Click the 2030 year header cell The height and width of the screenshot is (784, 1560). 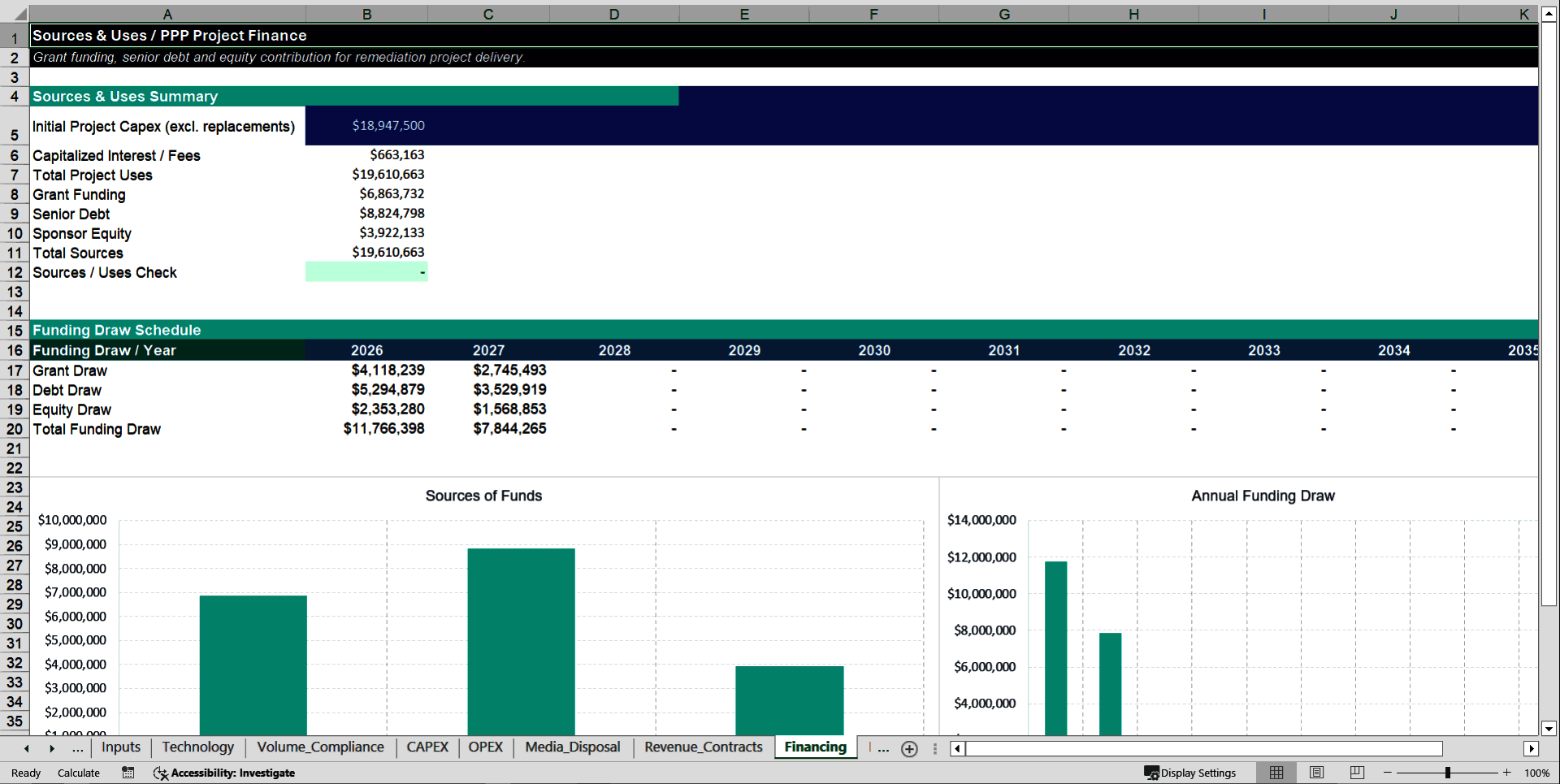874,350
